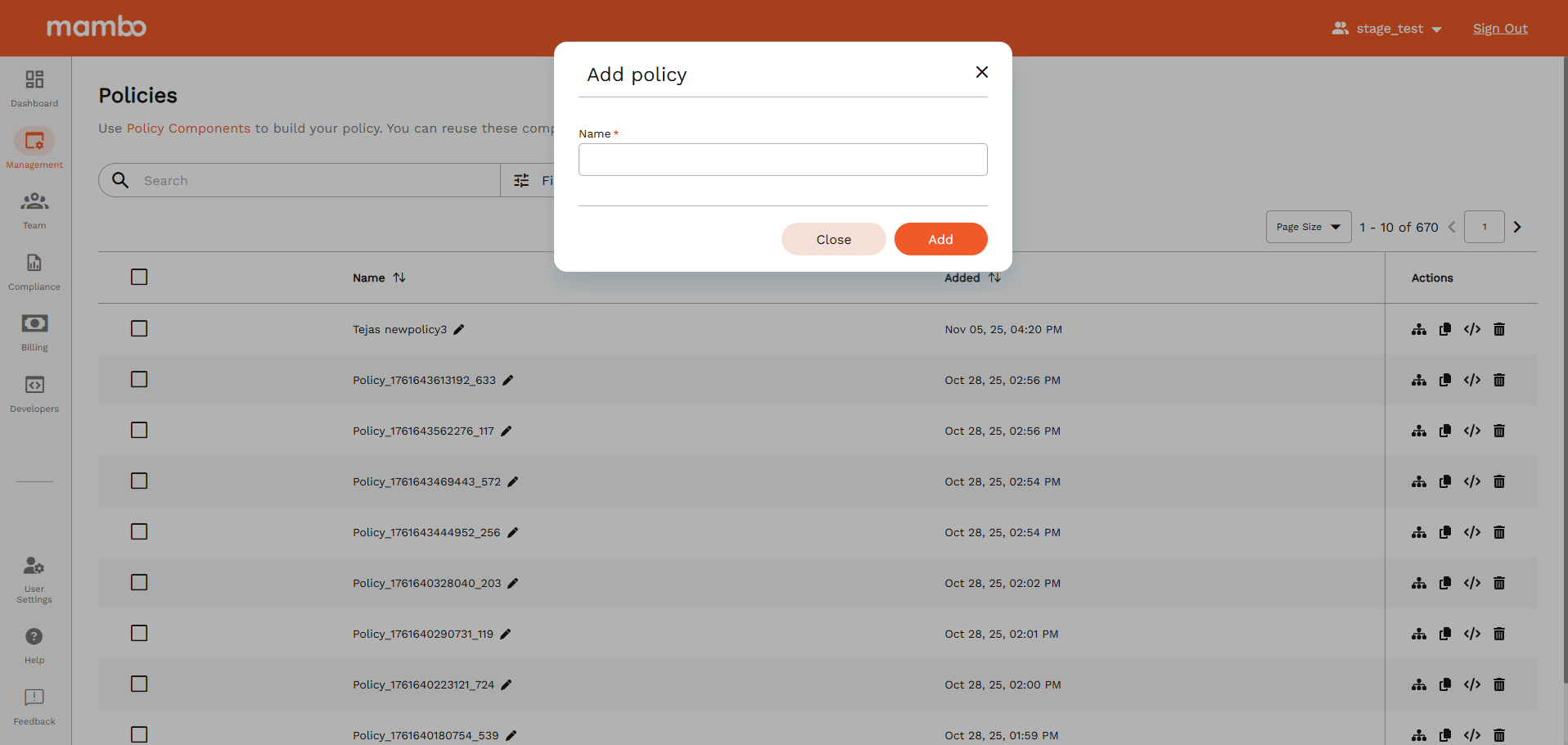Close the Add policy dialog via Close button
Image resolution: width=1568 pixels, height=745 pixels.
coord(833,239)
